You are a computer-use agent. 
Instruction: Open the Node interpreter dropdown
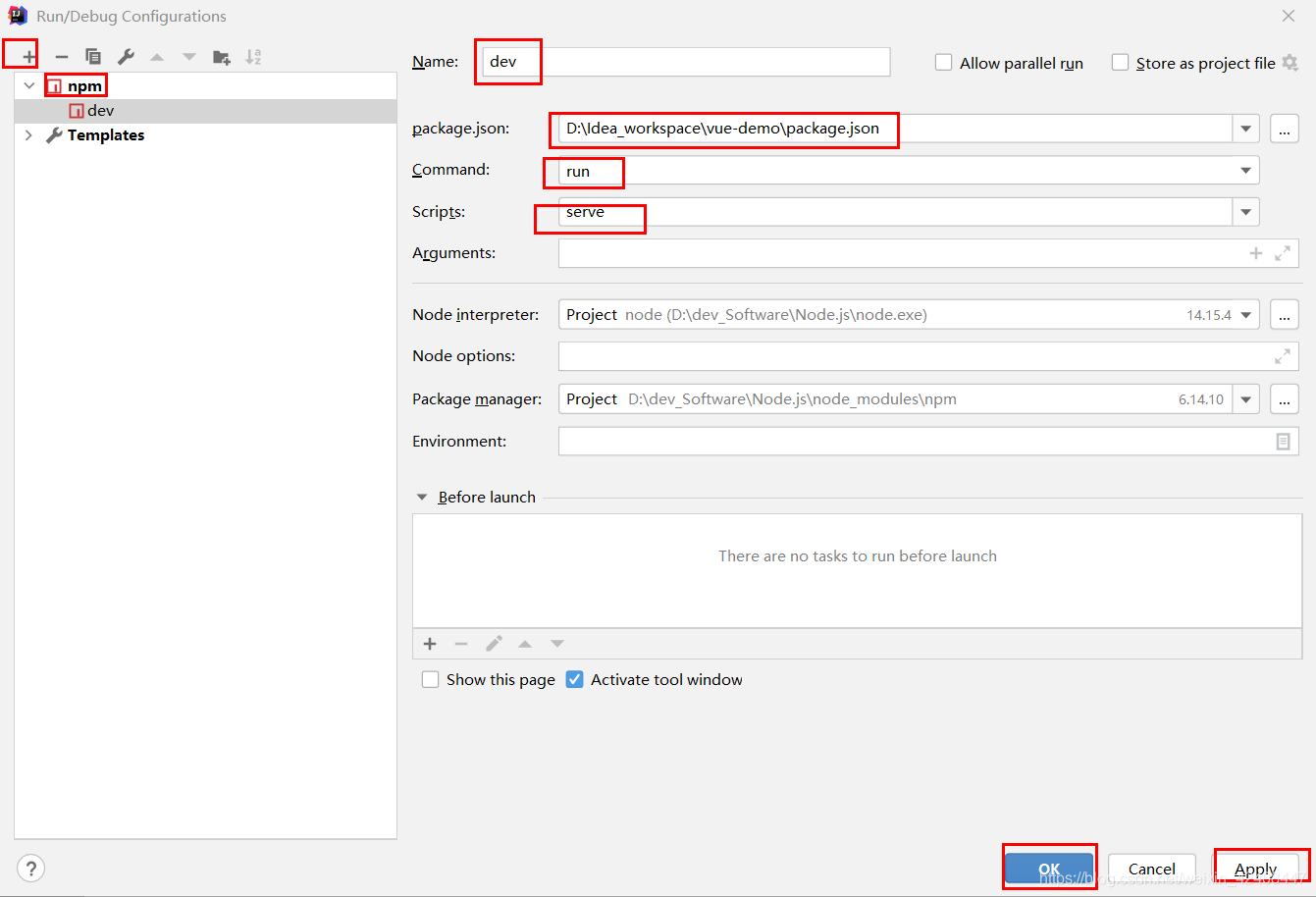point(1246,315)
